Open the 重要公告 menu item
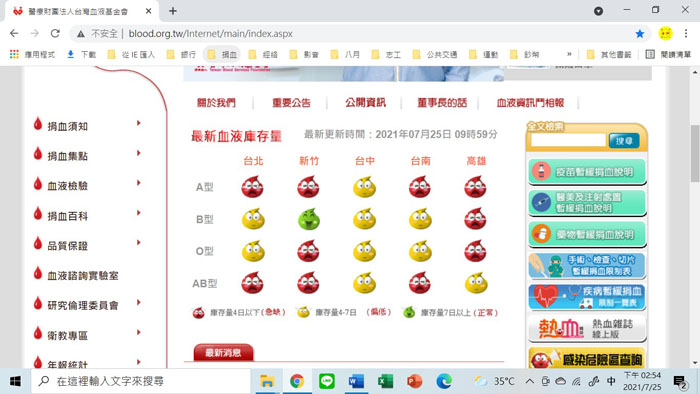The image size is (700, 394). (x=291, y=103)
